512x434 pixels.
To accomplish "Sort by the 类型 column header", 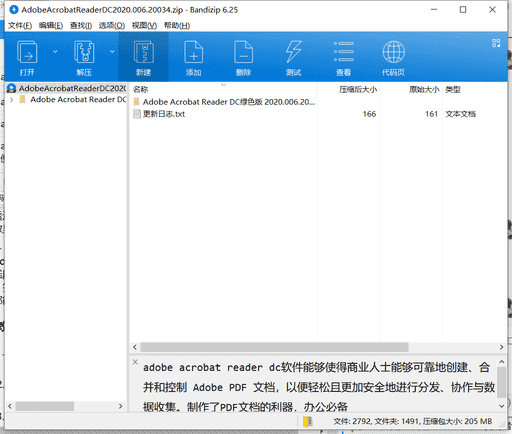I will coord(453,89).
